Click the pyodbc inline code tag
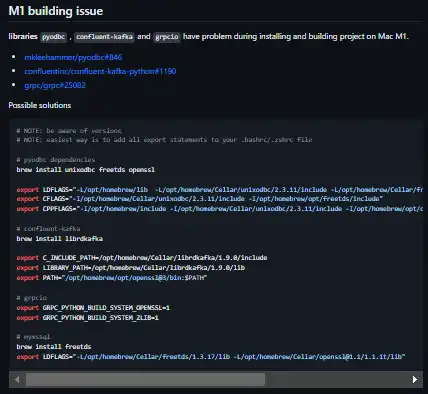The width and height of the screenshot is (428, 394). pos(53,37)
